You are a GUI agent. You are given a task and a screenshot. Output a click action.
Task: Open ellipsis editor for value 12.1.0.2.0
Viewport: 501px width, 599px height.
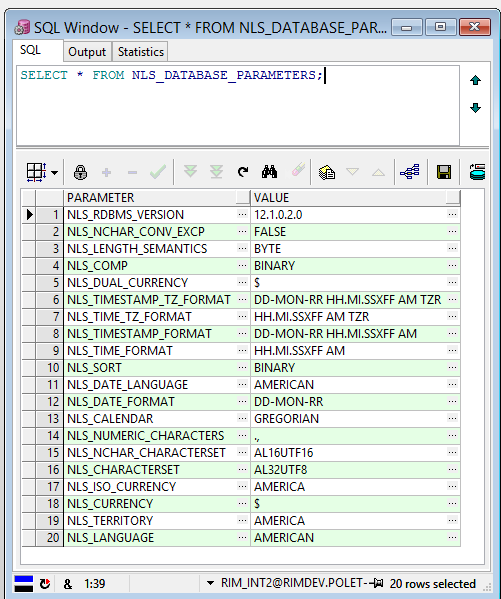coord(452,215)
